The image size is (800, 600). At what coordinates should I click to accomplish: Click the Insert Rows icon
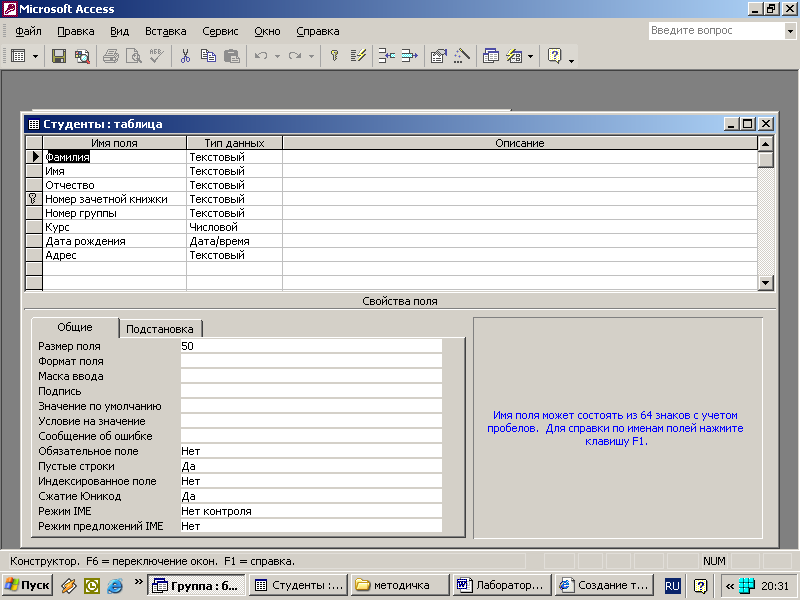coord(385,57)
